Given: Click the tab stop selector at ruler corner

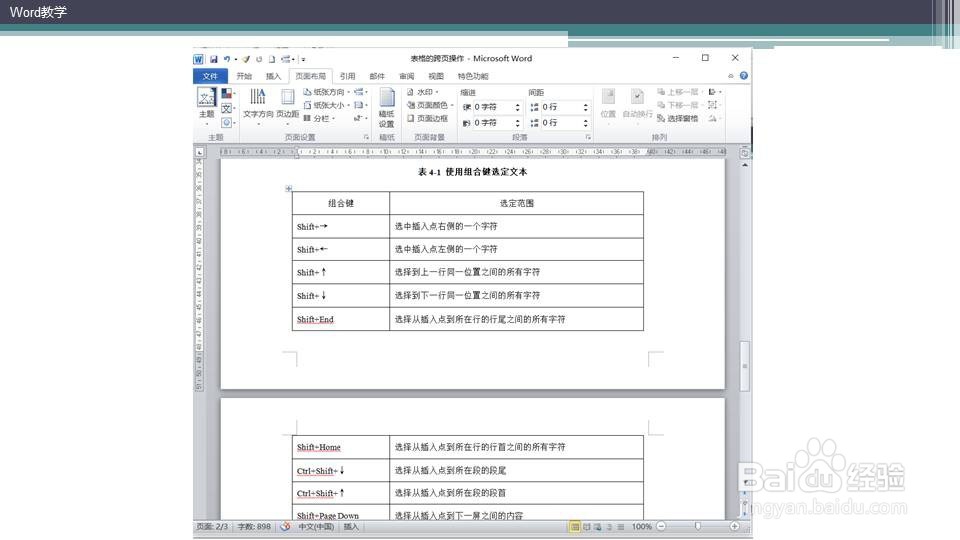Looking at the screenshot, I should (200, 152).
